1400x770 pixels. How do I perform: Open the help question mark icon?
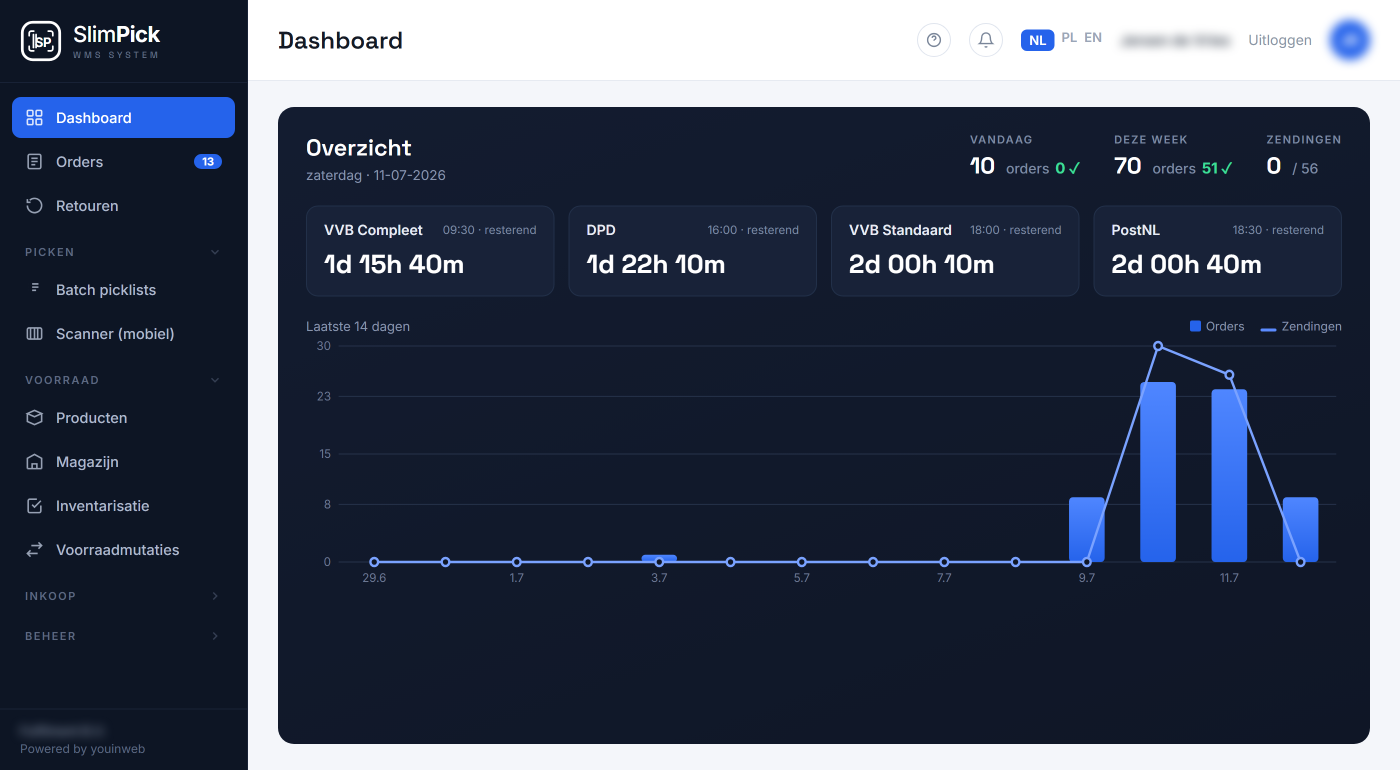pos(934,40)
